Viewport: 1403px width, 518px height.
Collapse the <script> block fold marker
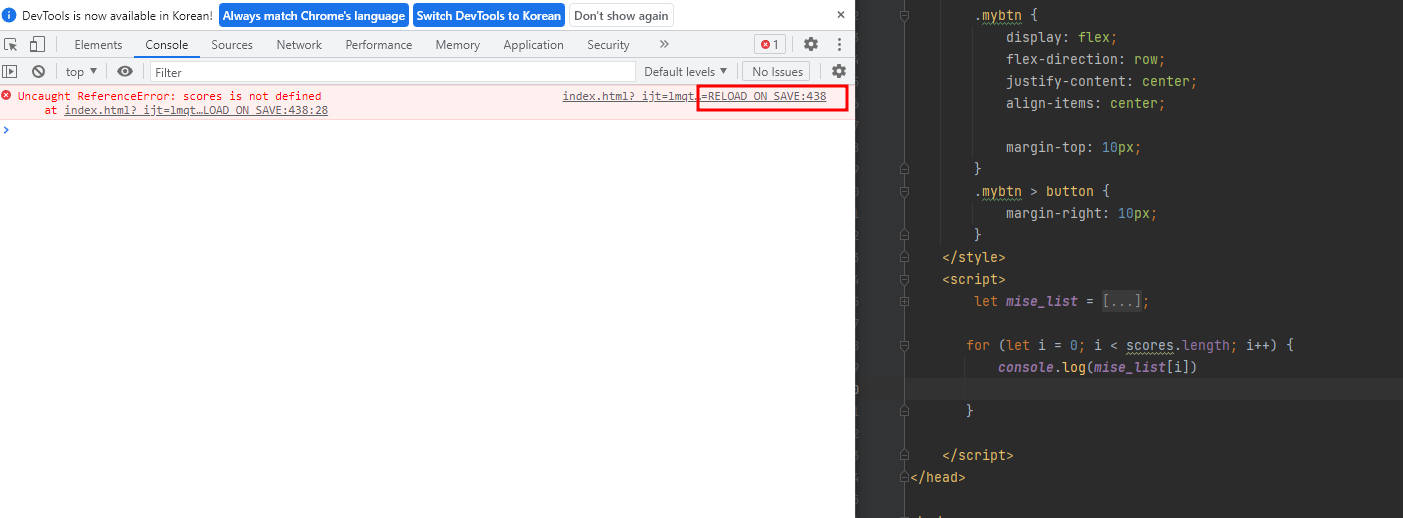[x=905, y=279]
